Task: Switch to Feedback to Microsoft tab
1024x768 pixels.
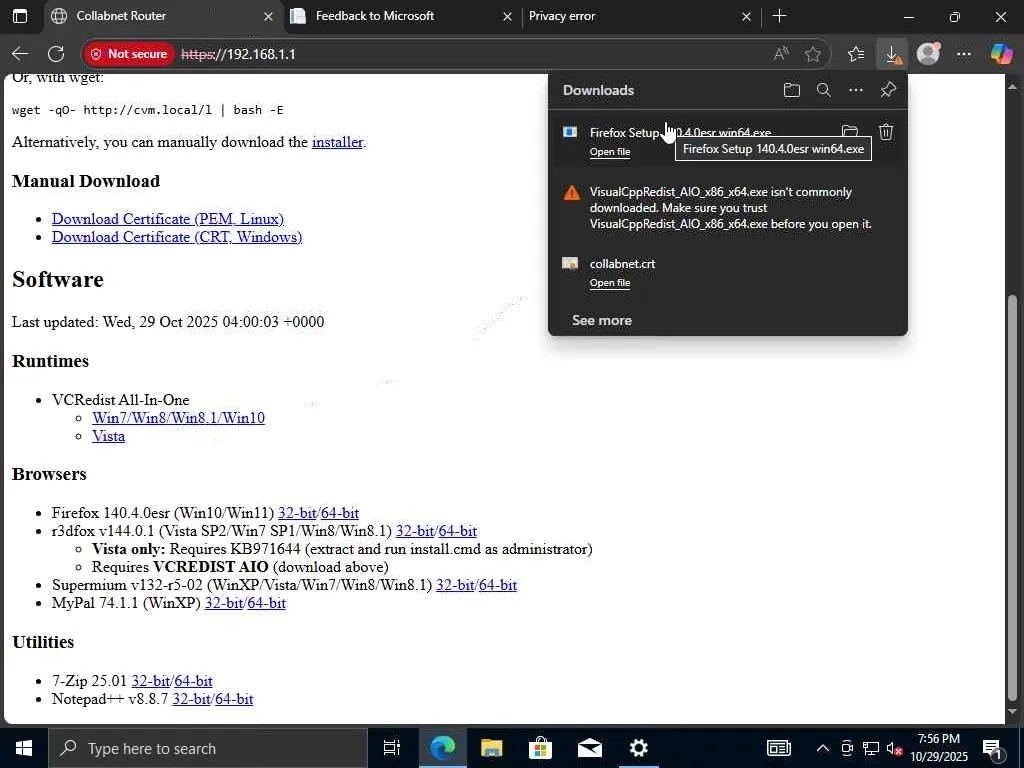Action: pyautogui.click(x=402, y=16)
